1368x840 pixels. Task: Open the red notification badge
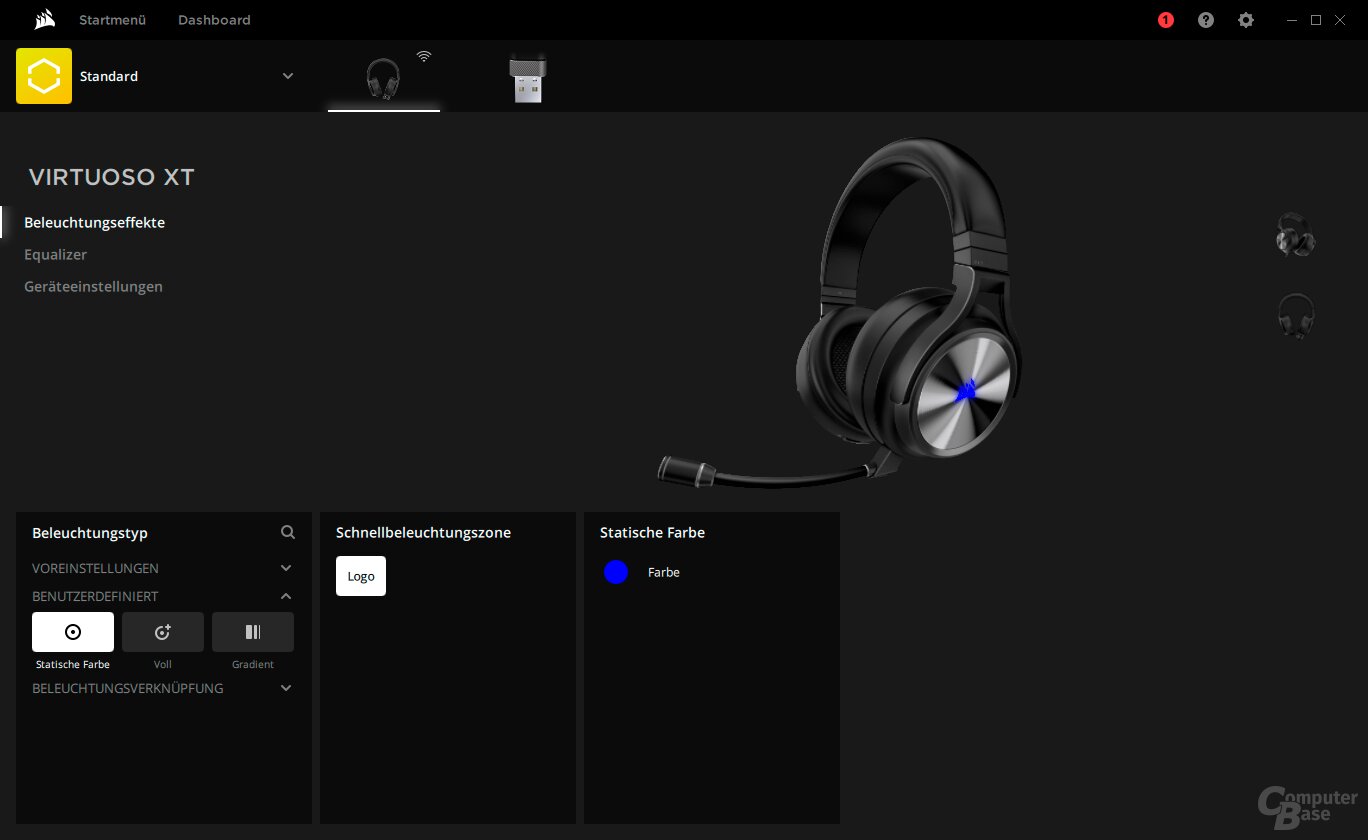(x=1166, y=20)
